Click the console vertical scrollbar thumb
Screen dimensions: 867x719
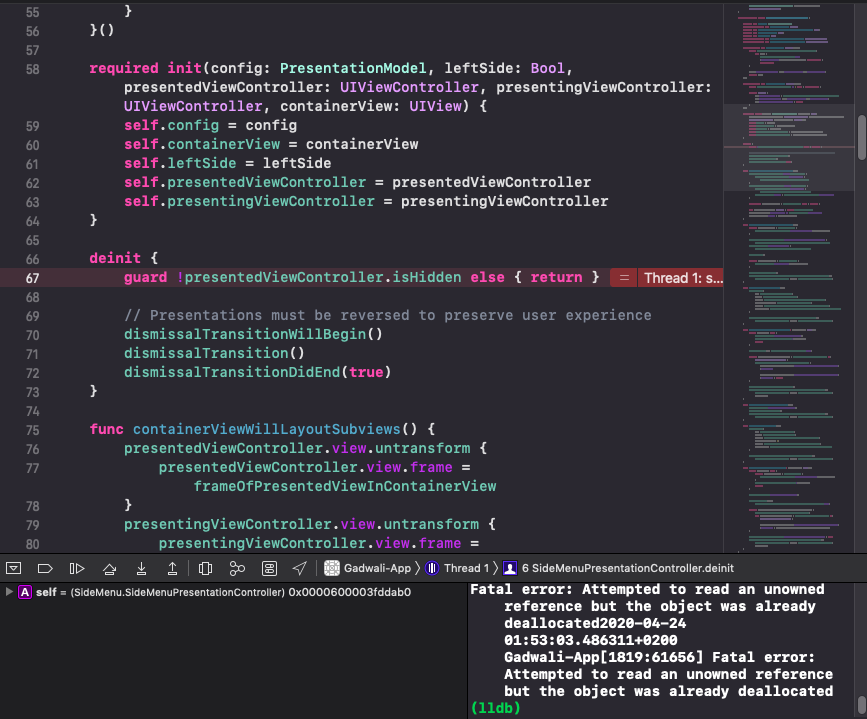point(861,706)
